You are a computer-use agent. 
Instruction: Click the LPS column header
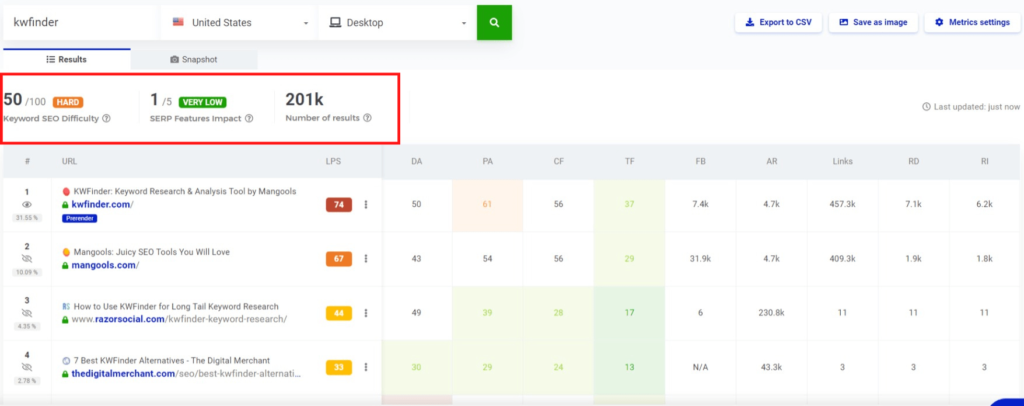pyautogui.click(x=333, y=161)
